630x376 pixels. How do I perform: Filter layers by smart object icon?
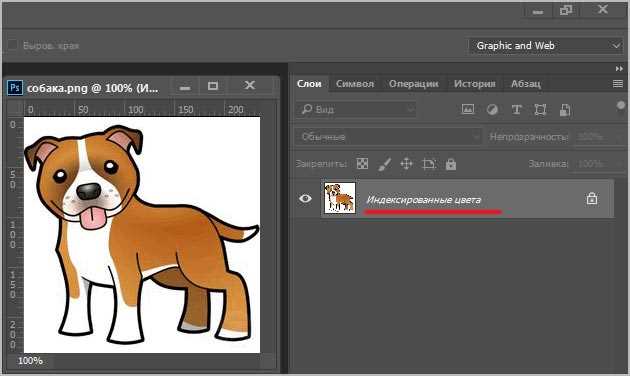(x=565, y=110)
